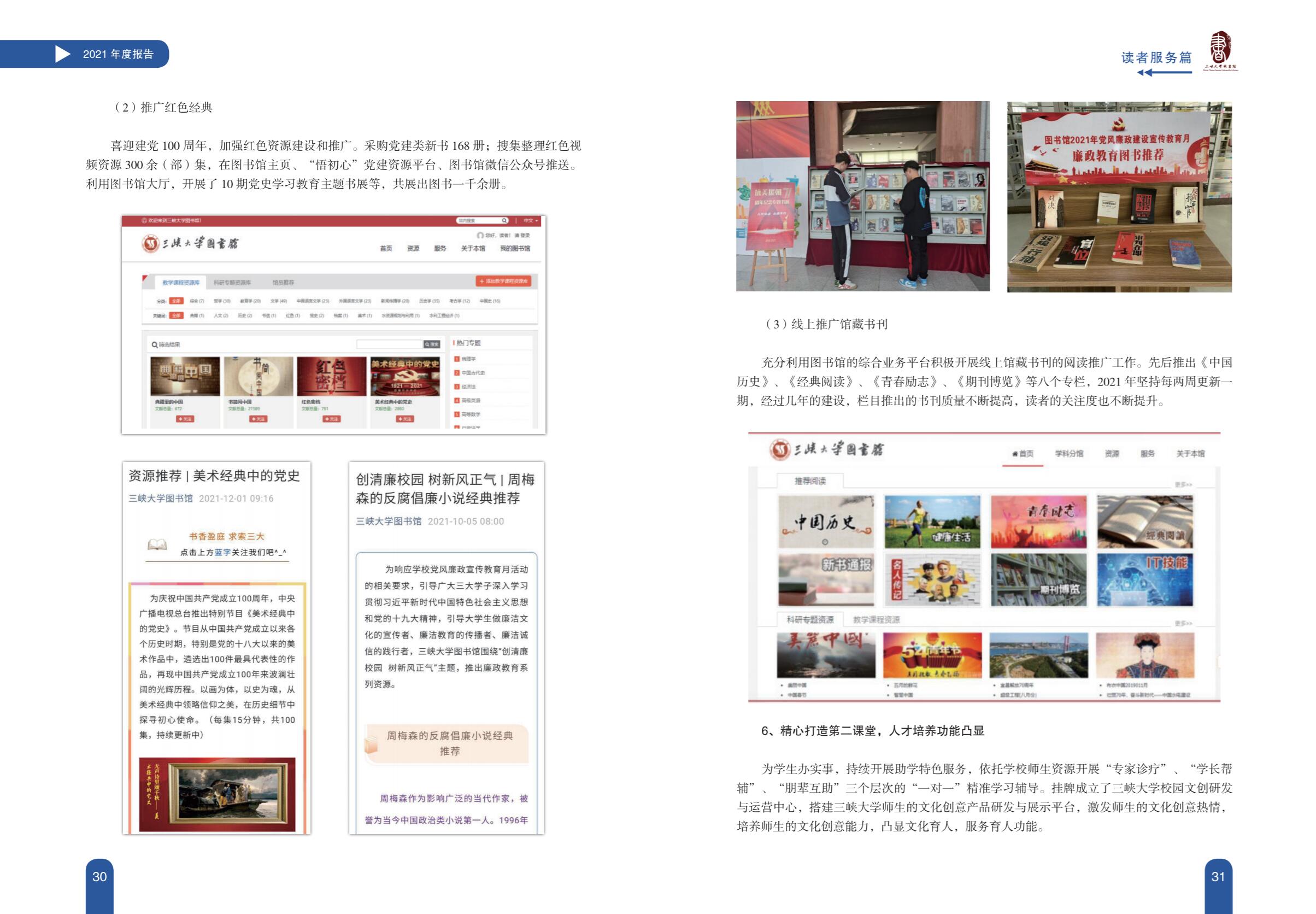Click the blue 三峡大学图书馆 link dated 2021-12-01
Image resolution: width=1316 pixels, height=914 pixels.
point(160,499)
